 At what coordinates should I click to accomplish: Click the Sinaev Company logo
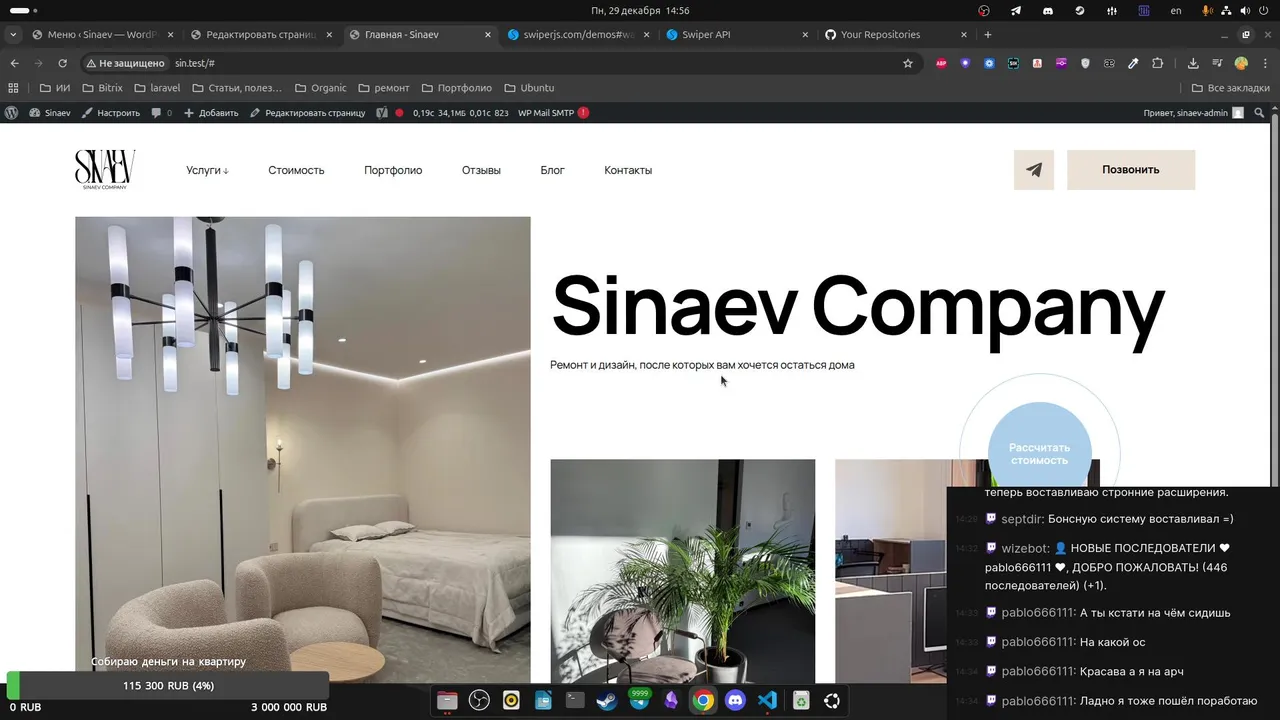[105, 170]
